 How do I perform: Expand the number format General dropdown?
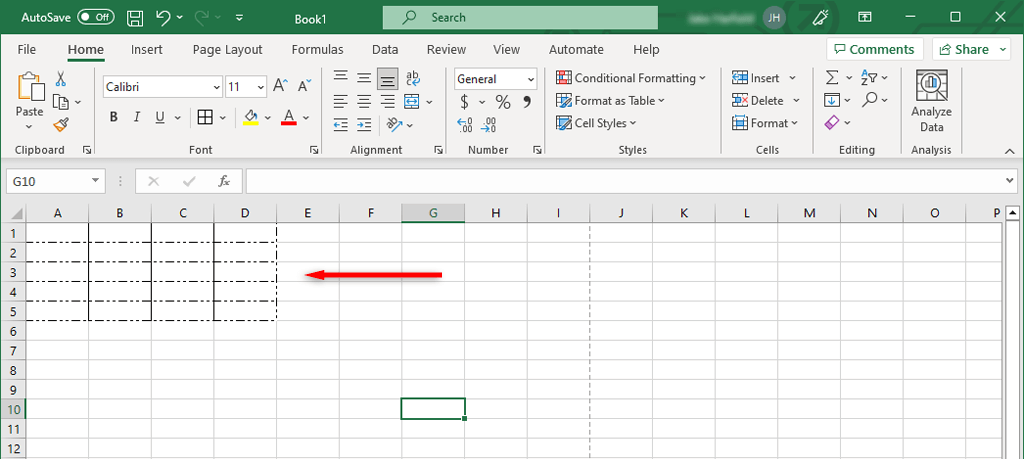(530, 79)
